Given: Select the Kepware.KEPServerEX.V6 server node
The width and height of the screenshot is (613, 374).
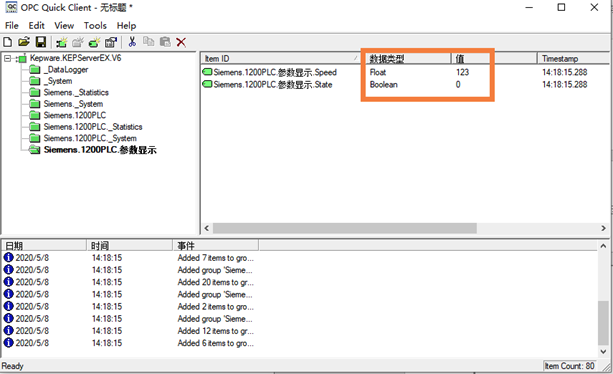Looking at the screenshot, I should click(x=75, y=58).
